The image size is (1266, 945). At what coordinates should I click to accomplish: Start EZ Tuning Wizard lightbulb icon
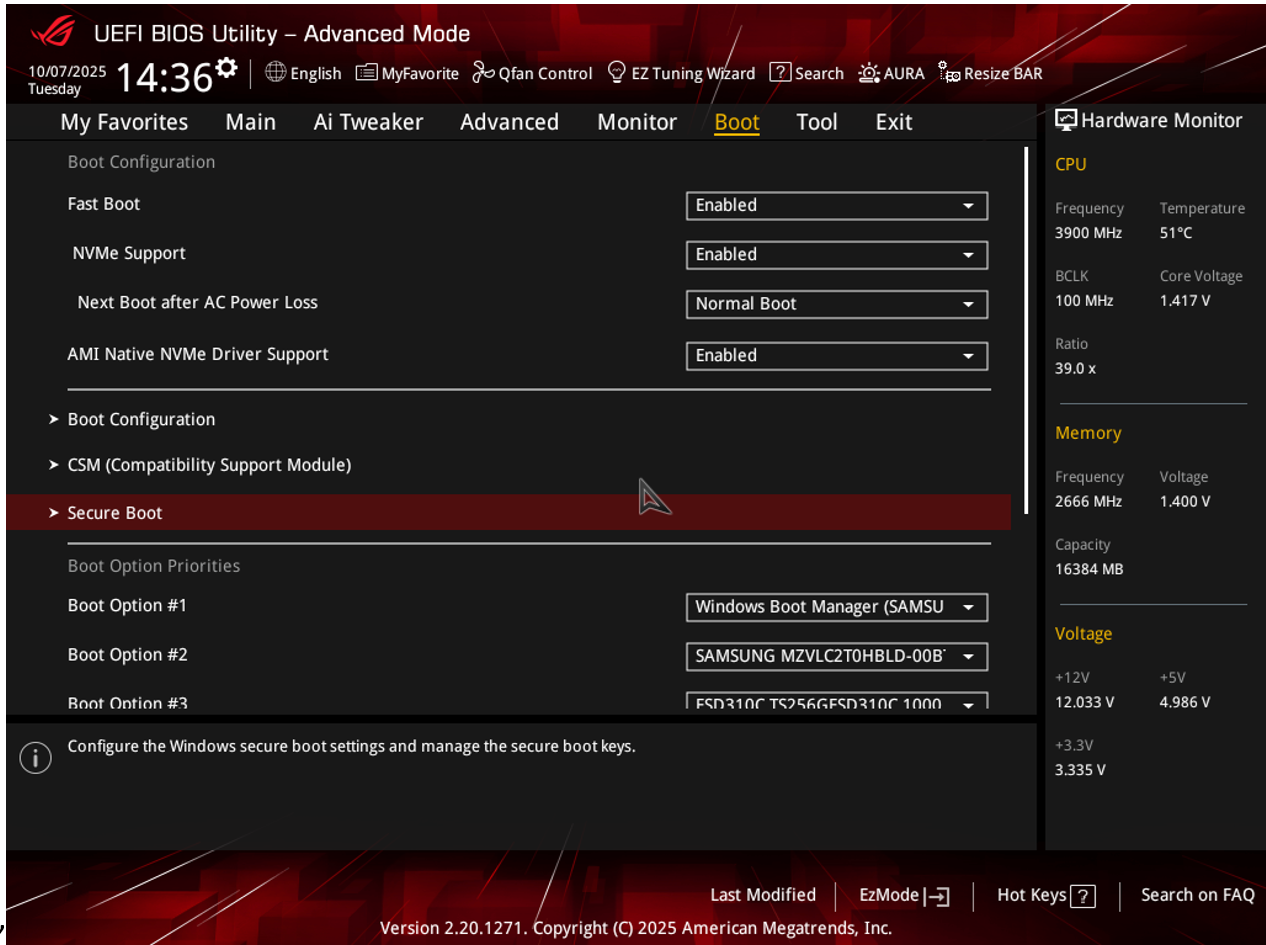[x=617, y=73]
